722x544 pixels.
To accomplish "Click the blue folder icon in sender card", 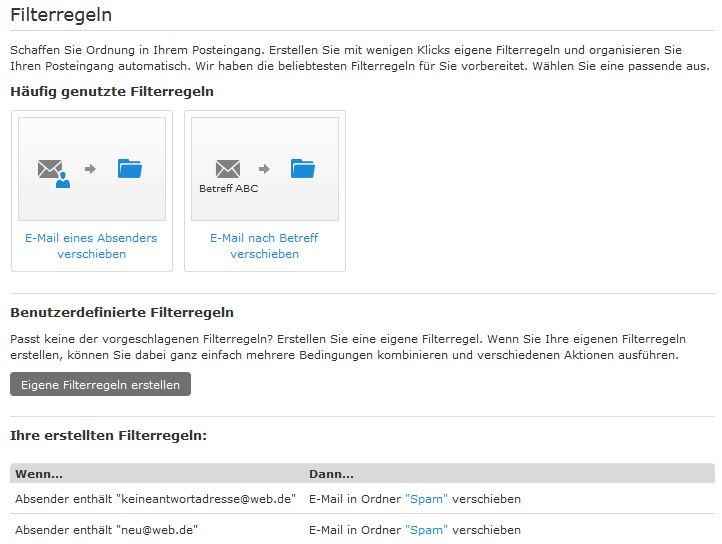I will [130, 168].
